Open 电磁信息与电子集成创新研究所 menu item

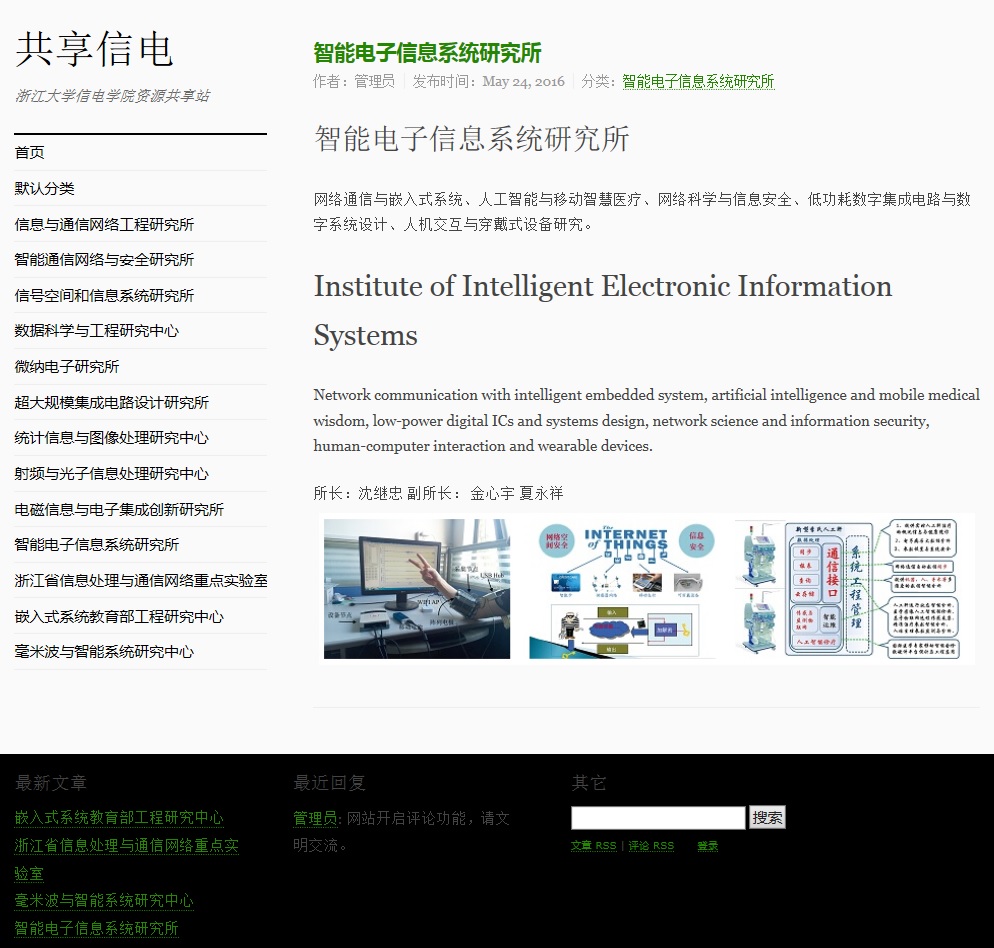point(119,510)
